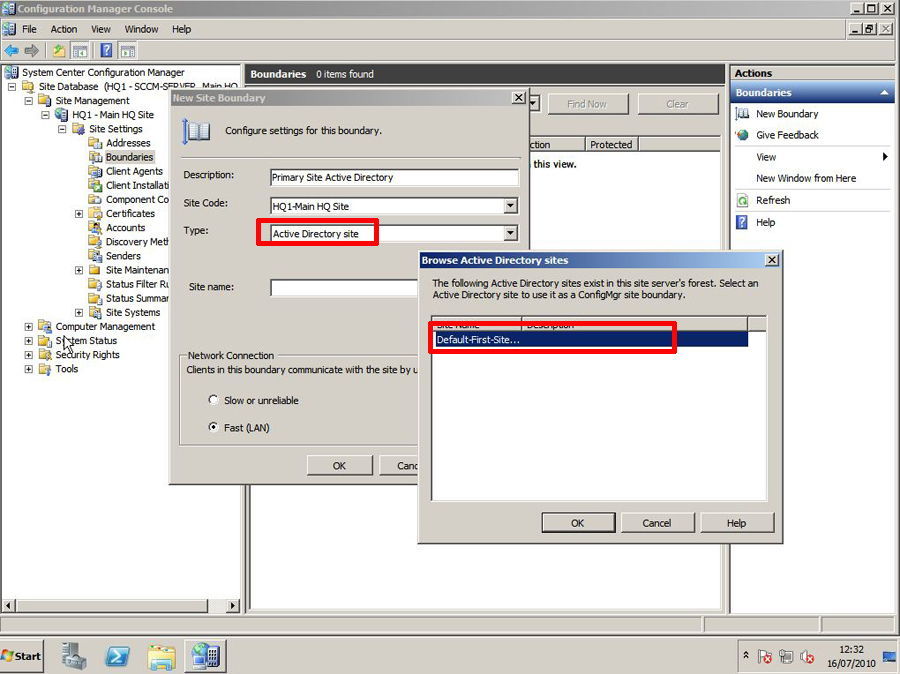Close the Browse Active Directory sites dialog
900x674 pixels.
click(772, 260)
